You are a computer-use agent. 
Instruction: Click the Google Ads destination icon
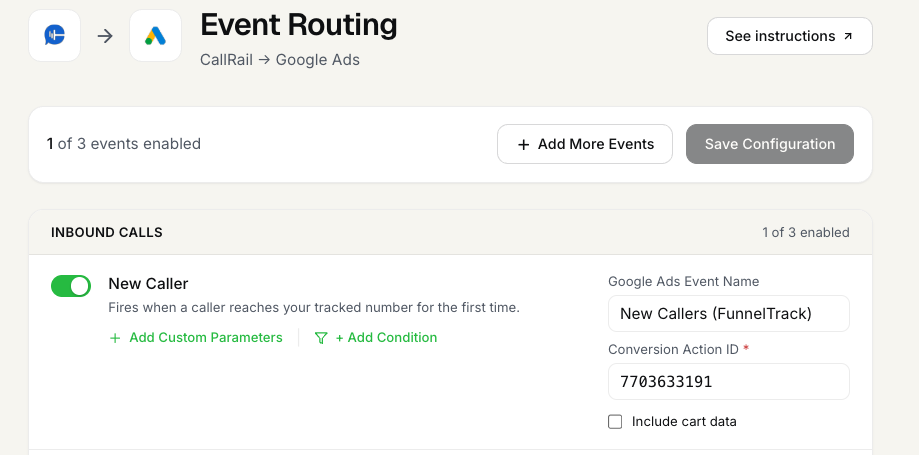tap(155, 36)
